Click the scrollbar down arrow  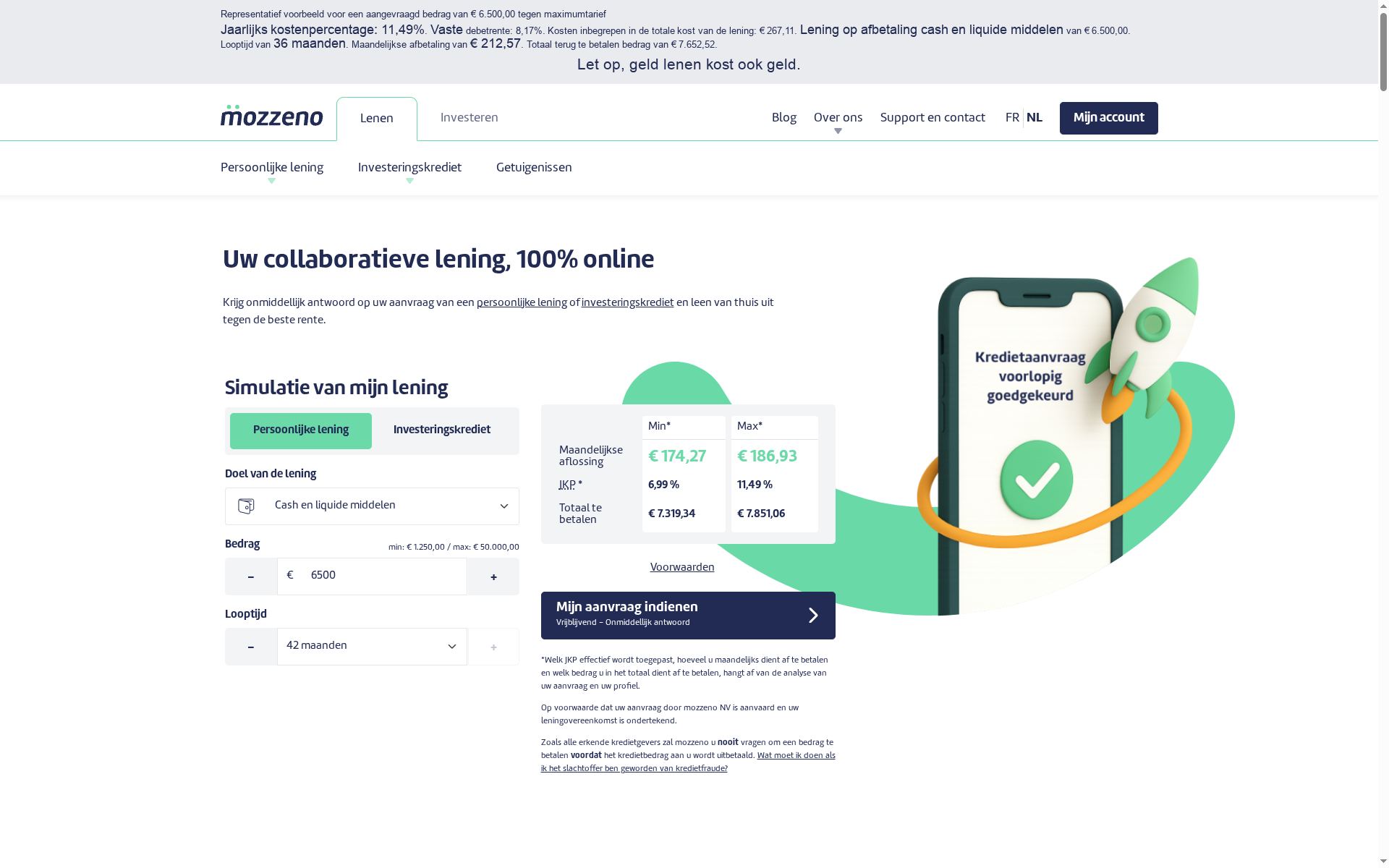(x=1382, y=861)
